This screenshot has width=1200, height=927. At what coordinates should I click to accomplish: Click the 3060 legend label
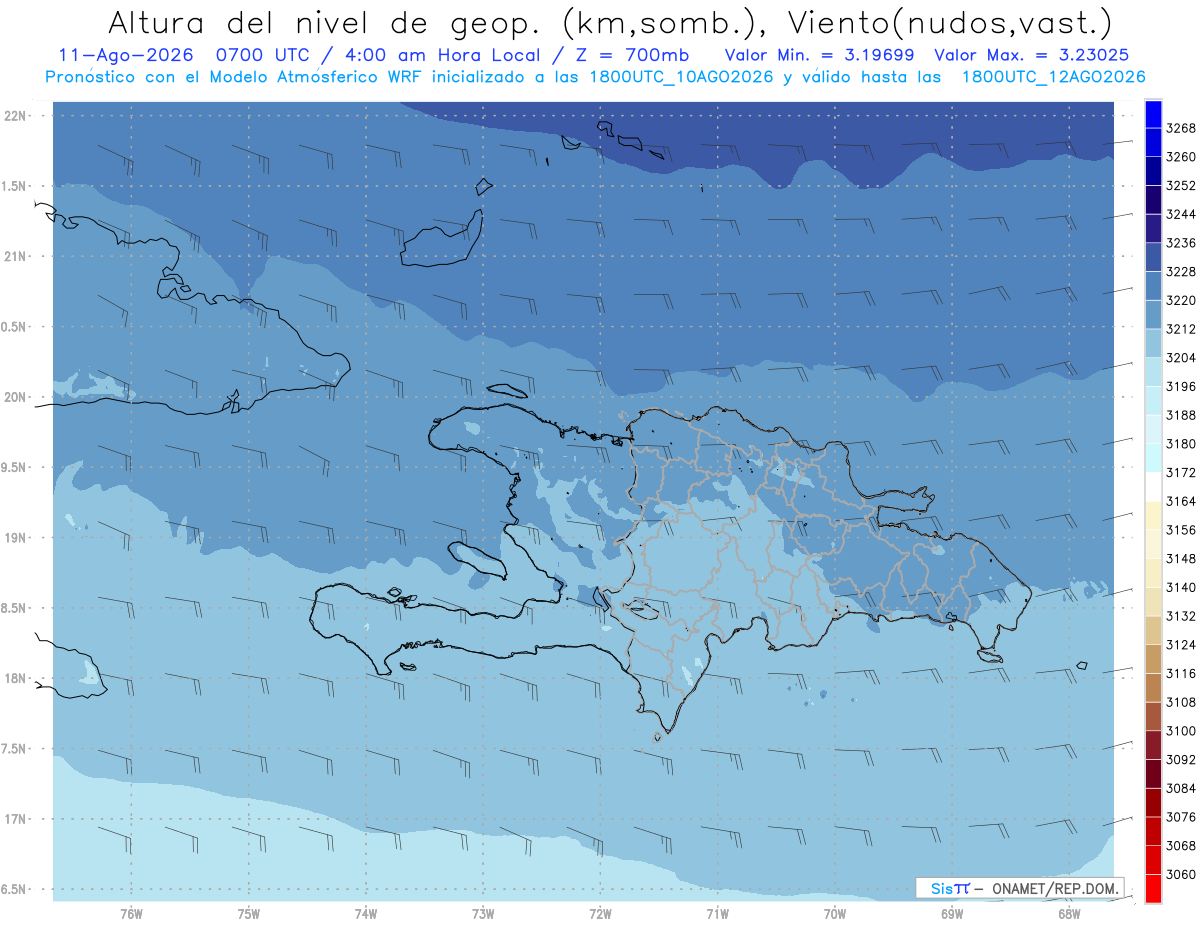pos(1180,874)
